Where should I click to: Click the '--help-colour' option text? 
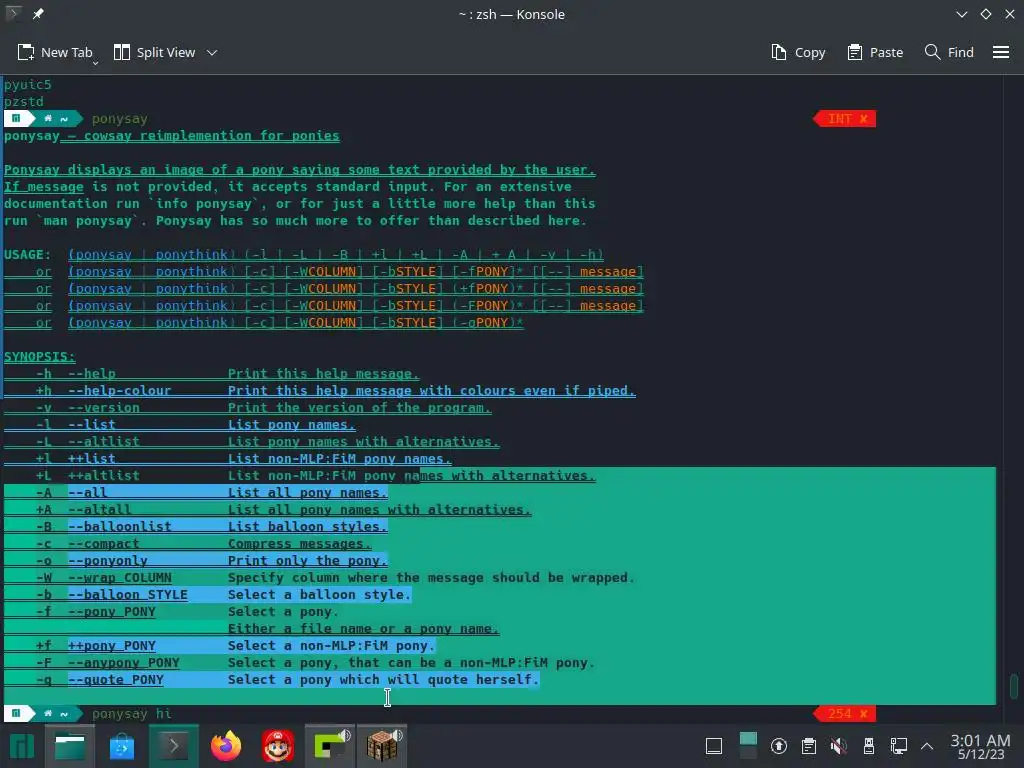120,391
